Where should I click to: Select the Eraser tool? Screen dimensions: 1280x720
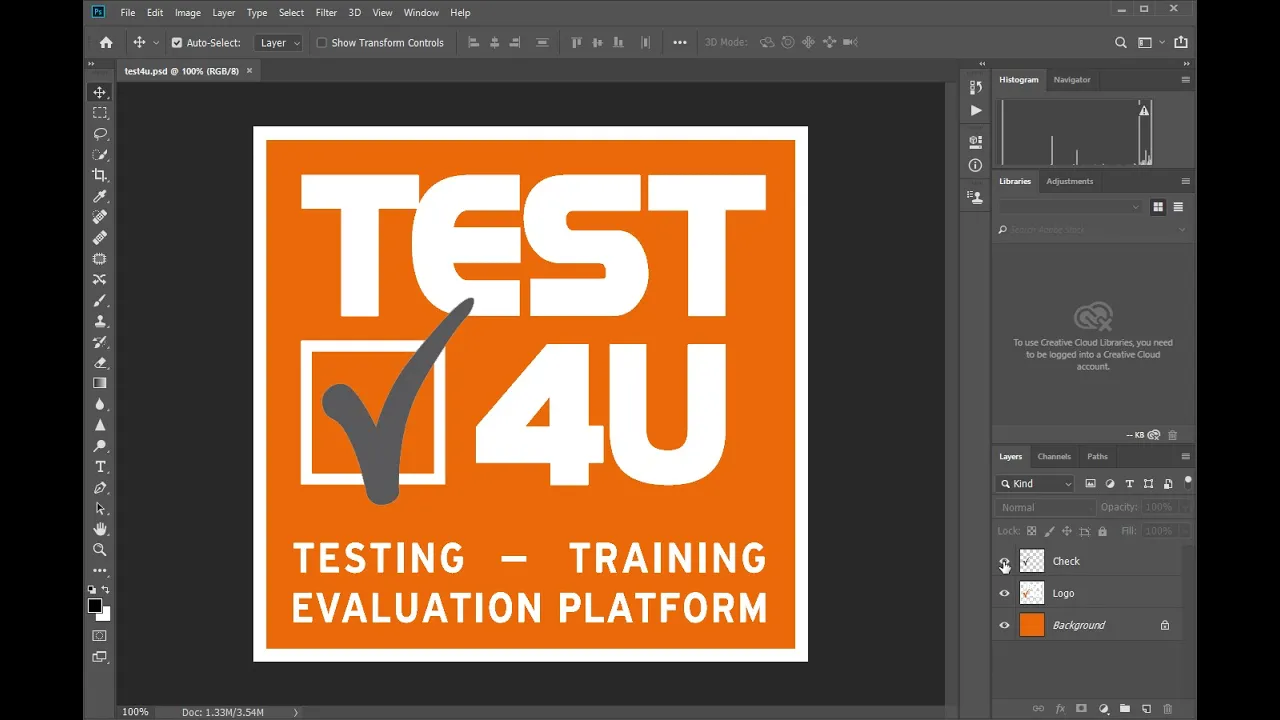(x=100, y=363)
